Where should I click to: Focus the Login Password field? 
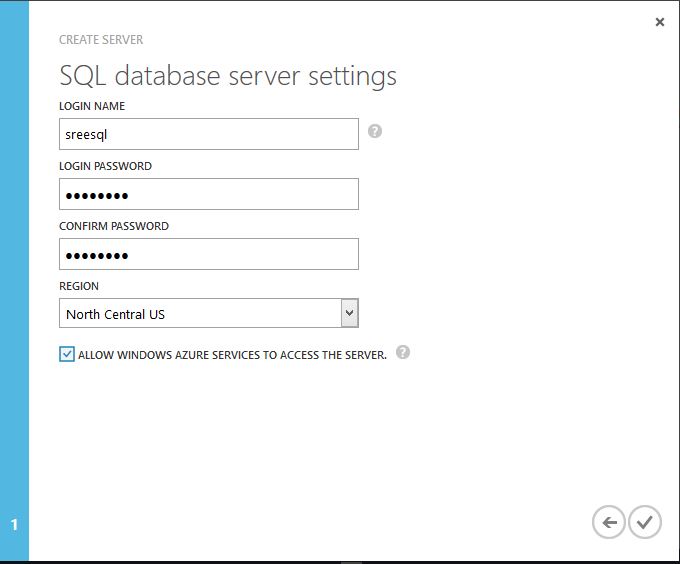tap(208, 194)
